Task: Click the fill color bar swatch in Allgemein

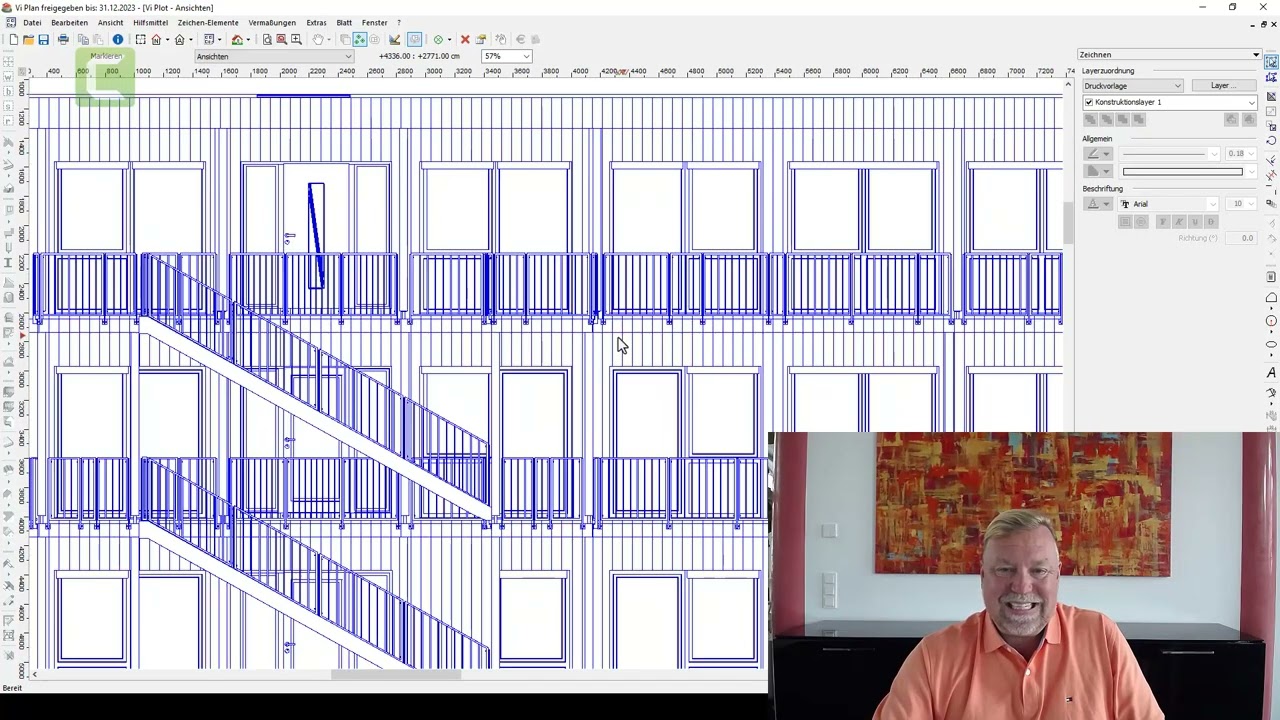Action: point(1182,172)
